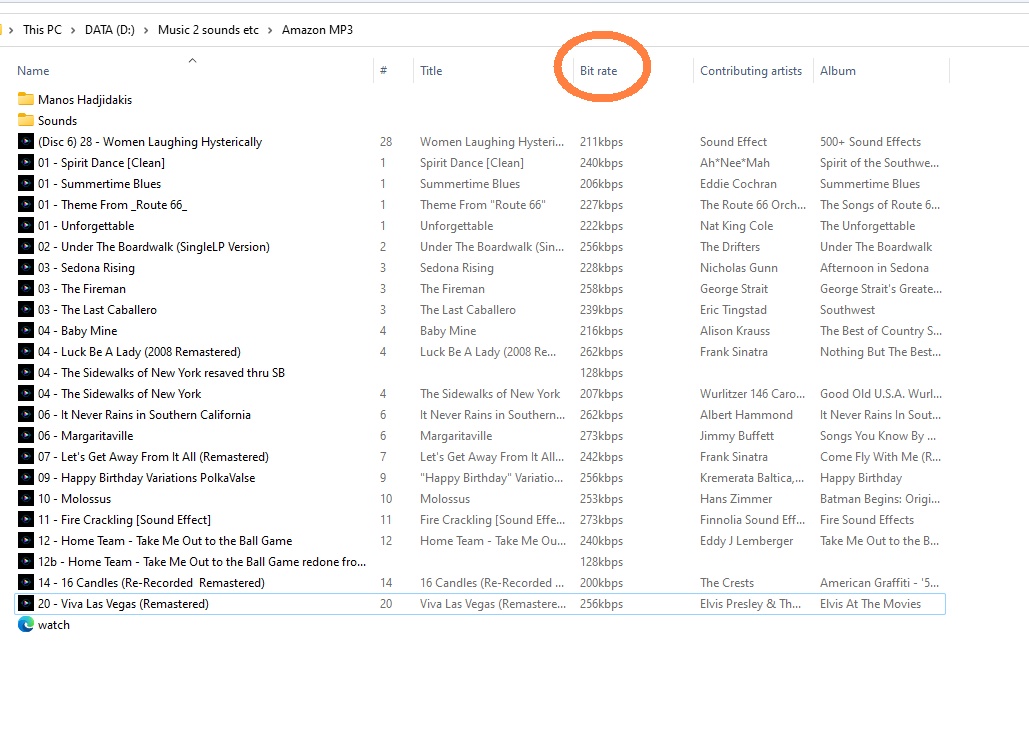The image size is (1029, 755).
Task: Select the Sedona Rising file icon
Action: coord(26,267)
